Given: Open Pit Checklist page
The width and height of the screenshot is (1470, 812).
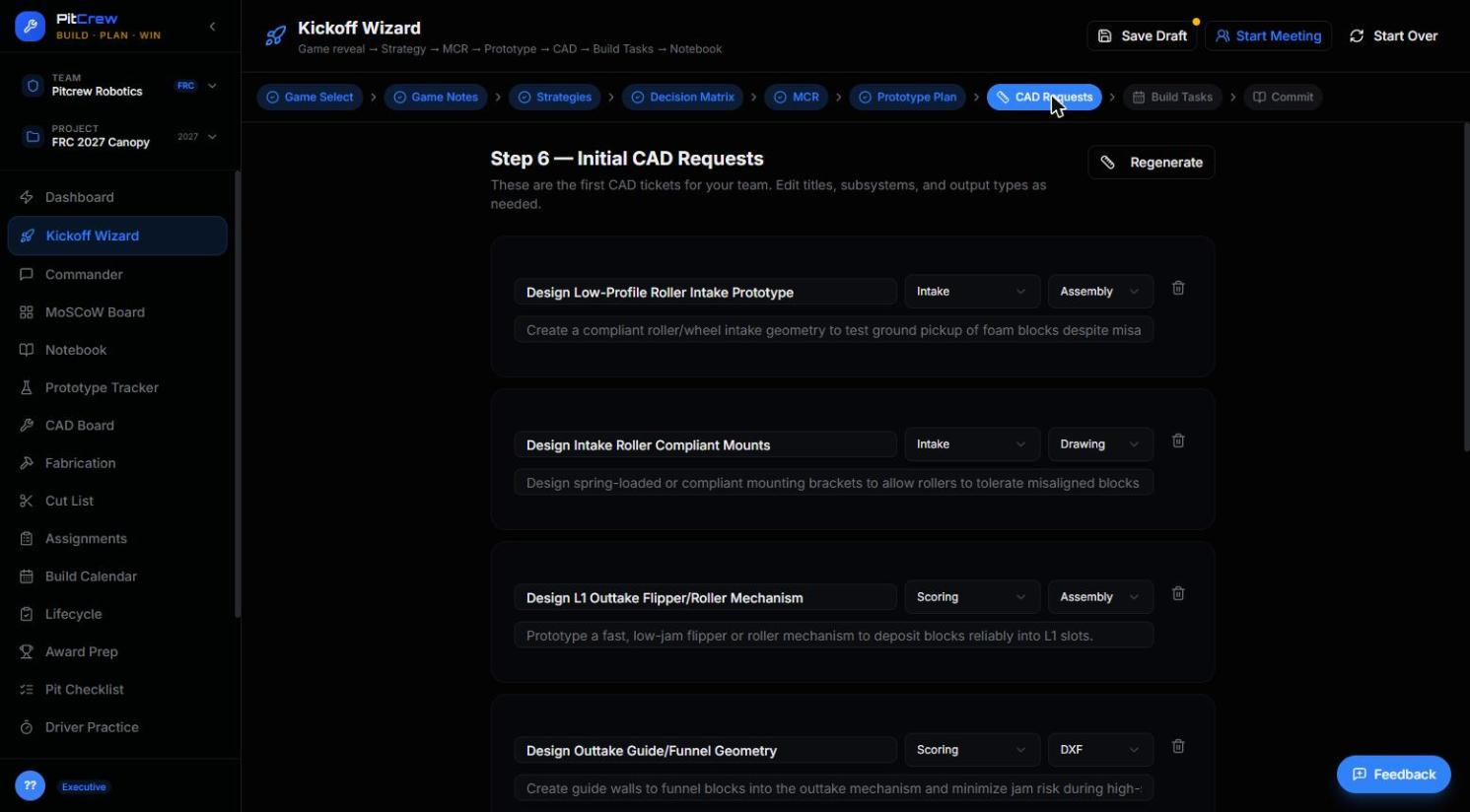Looking at the screenshot, I should click(117, 690).
